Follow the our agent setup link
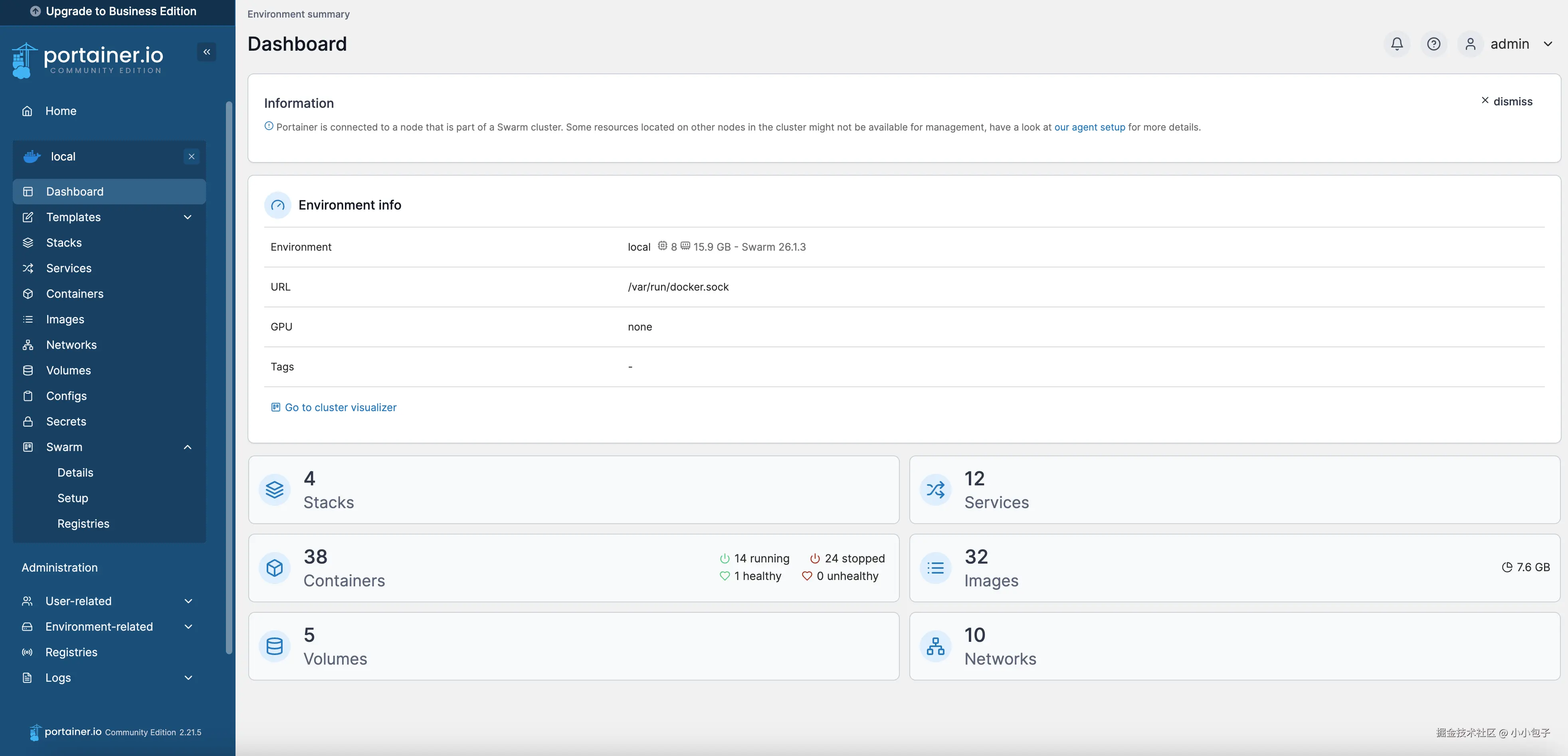The image size is (1568, 756). click(x=1089, y=127)
